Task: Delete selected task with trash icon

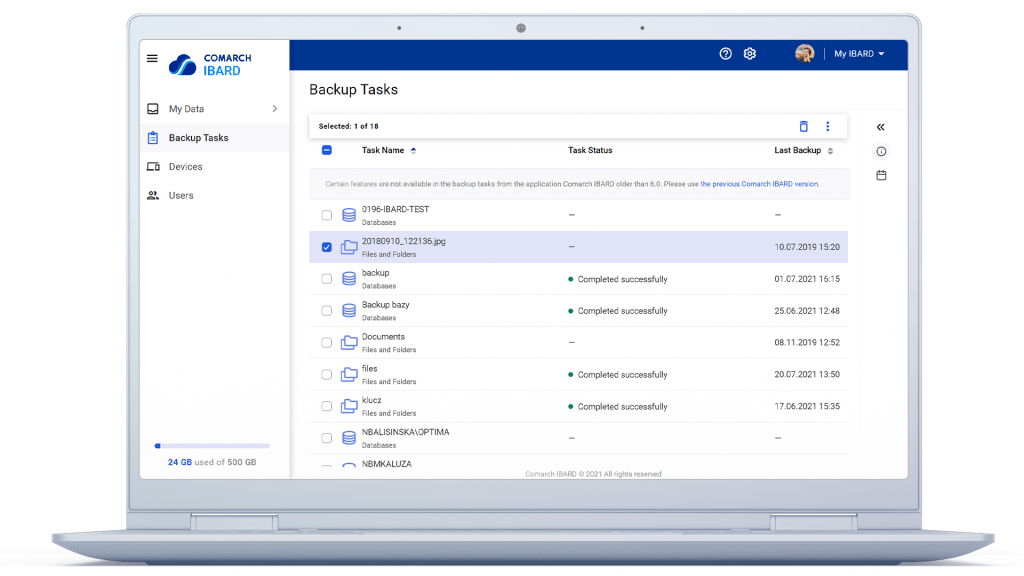Action: [x=804, y=126]
